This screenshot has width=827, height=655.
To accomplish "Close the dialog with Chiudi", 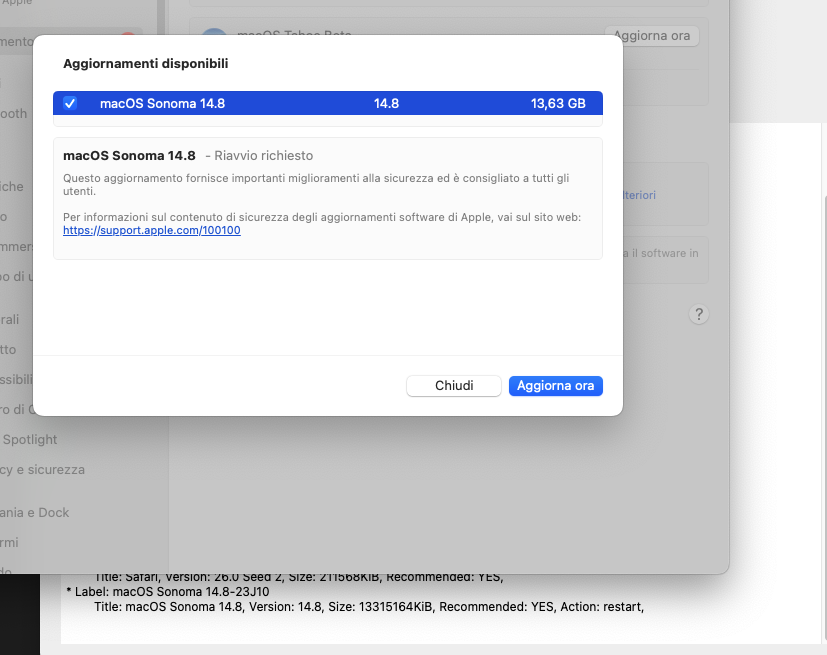I will pos(454,386).
